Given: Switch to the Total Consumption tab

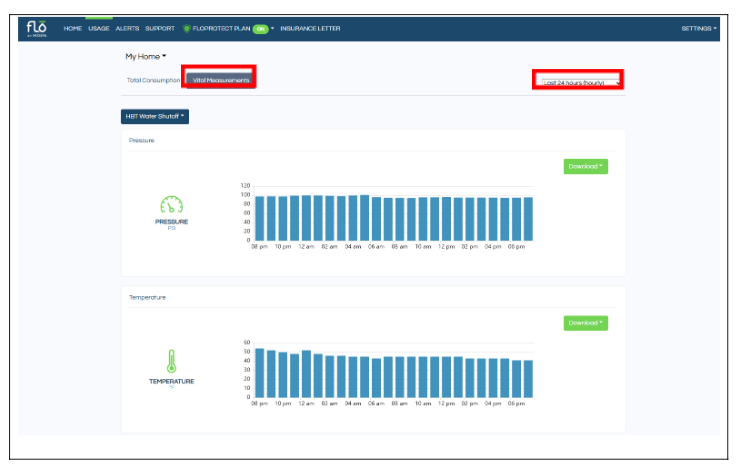Looking at the screenshot, I should click(153, 80).
